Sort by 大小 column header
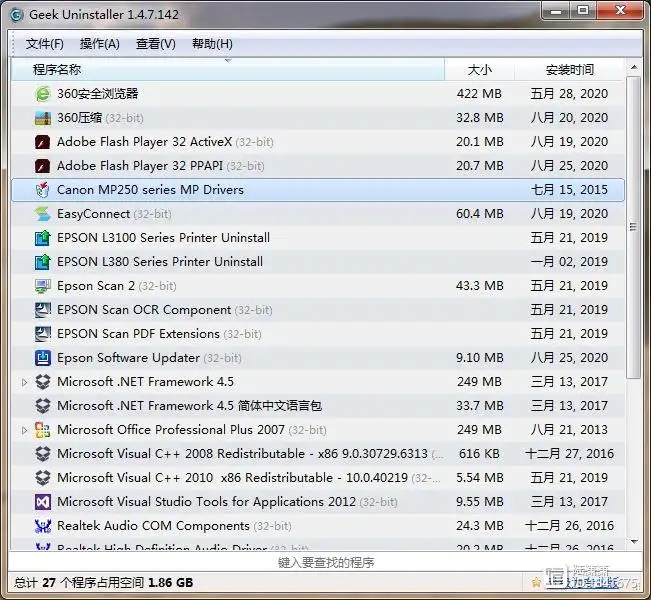This screenshot has height=600, width=651. [x=480, y=69]
